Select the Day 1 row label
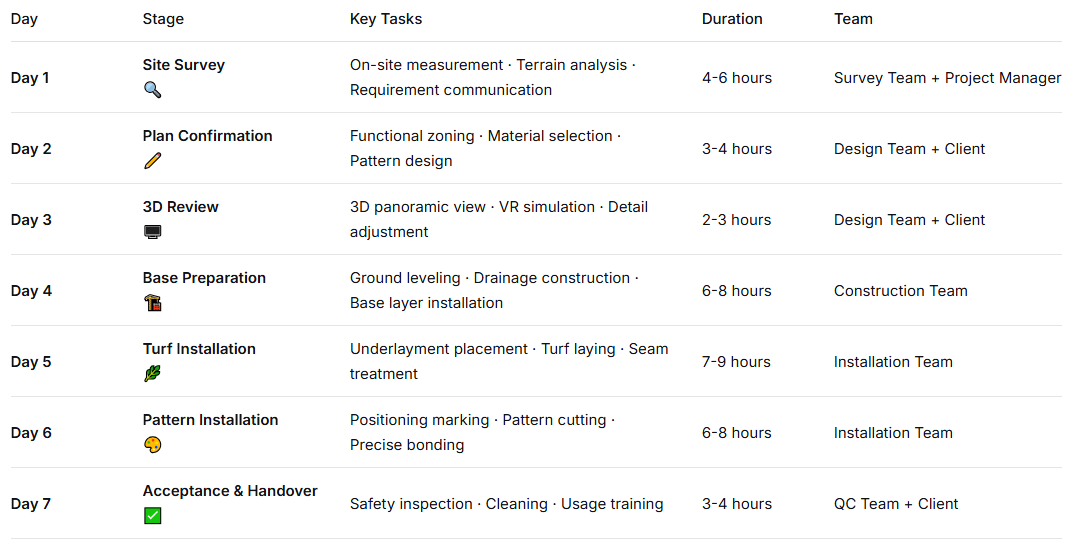 point(30,78)
